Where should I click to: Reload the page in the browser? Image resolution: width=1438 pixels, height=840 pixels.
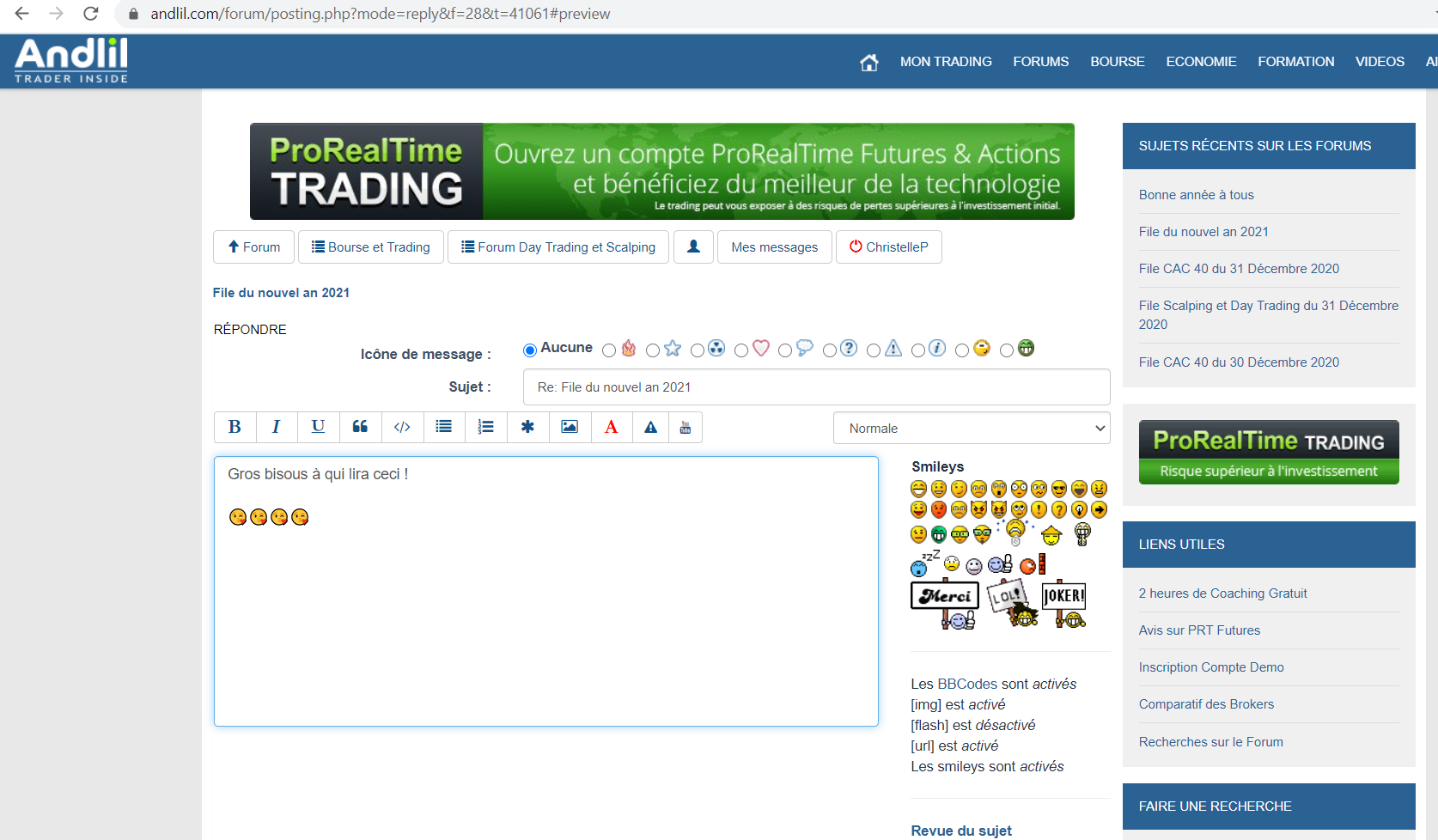(x=90, y=14)
